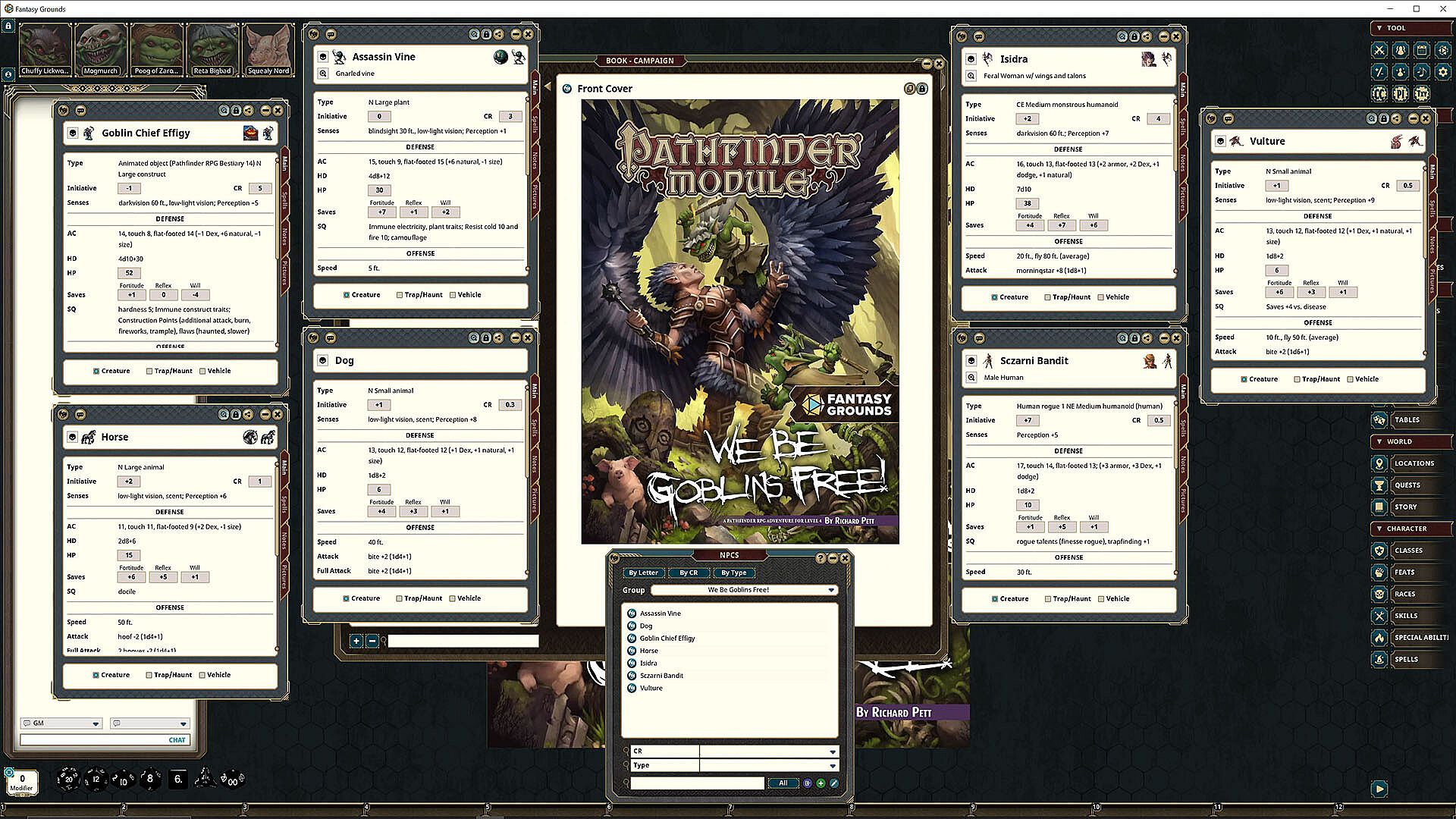Click the Mogmurch character portrait
The image size is (1456, 819).
tap(100, 49)
